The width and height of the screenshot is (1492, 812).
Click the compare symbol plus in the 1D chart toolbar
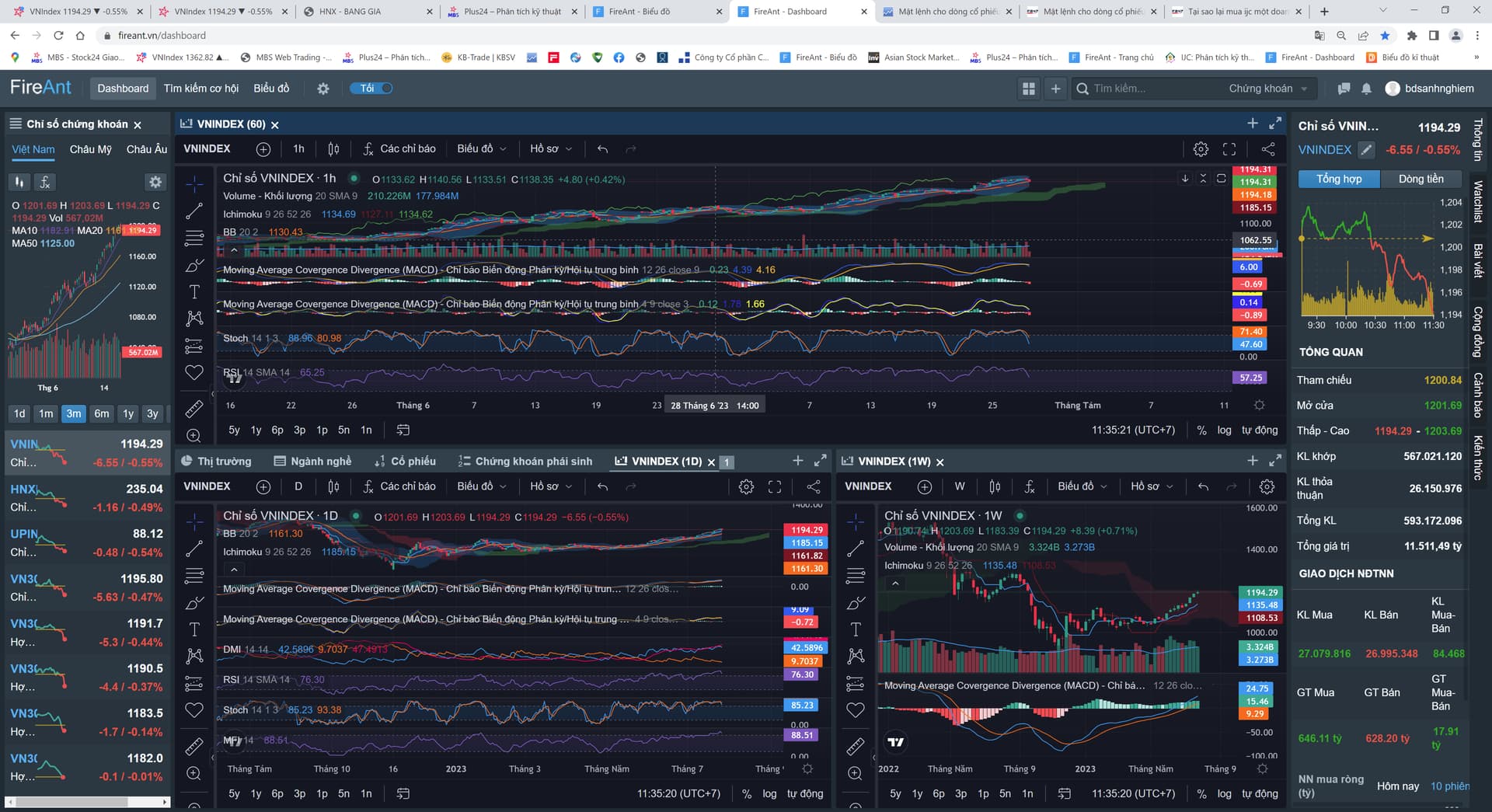click(x=263, y=486)
